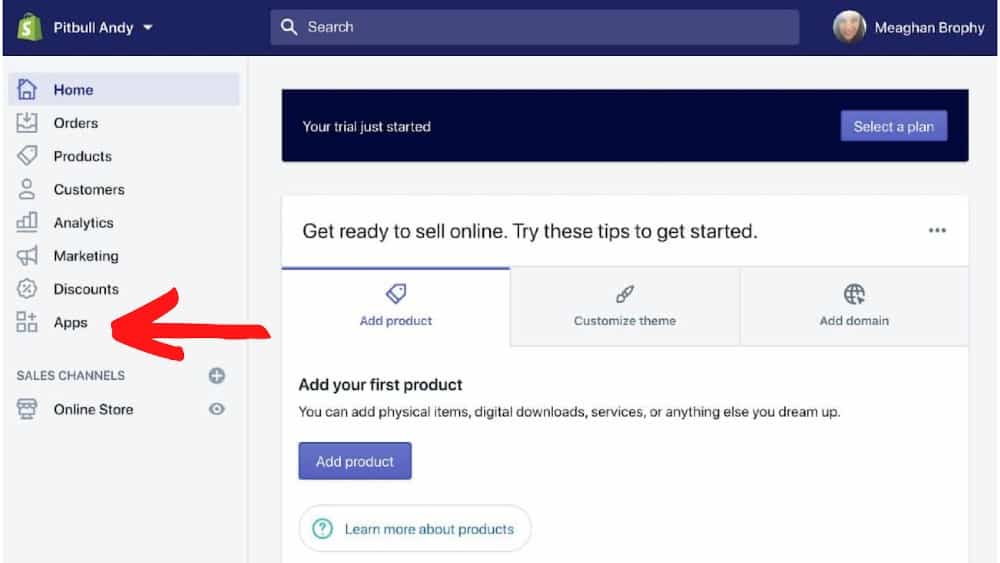
Task: Click the blue Add product button
Action: (355, 461)
